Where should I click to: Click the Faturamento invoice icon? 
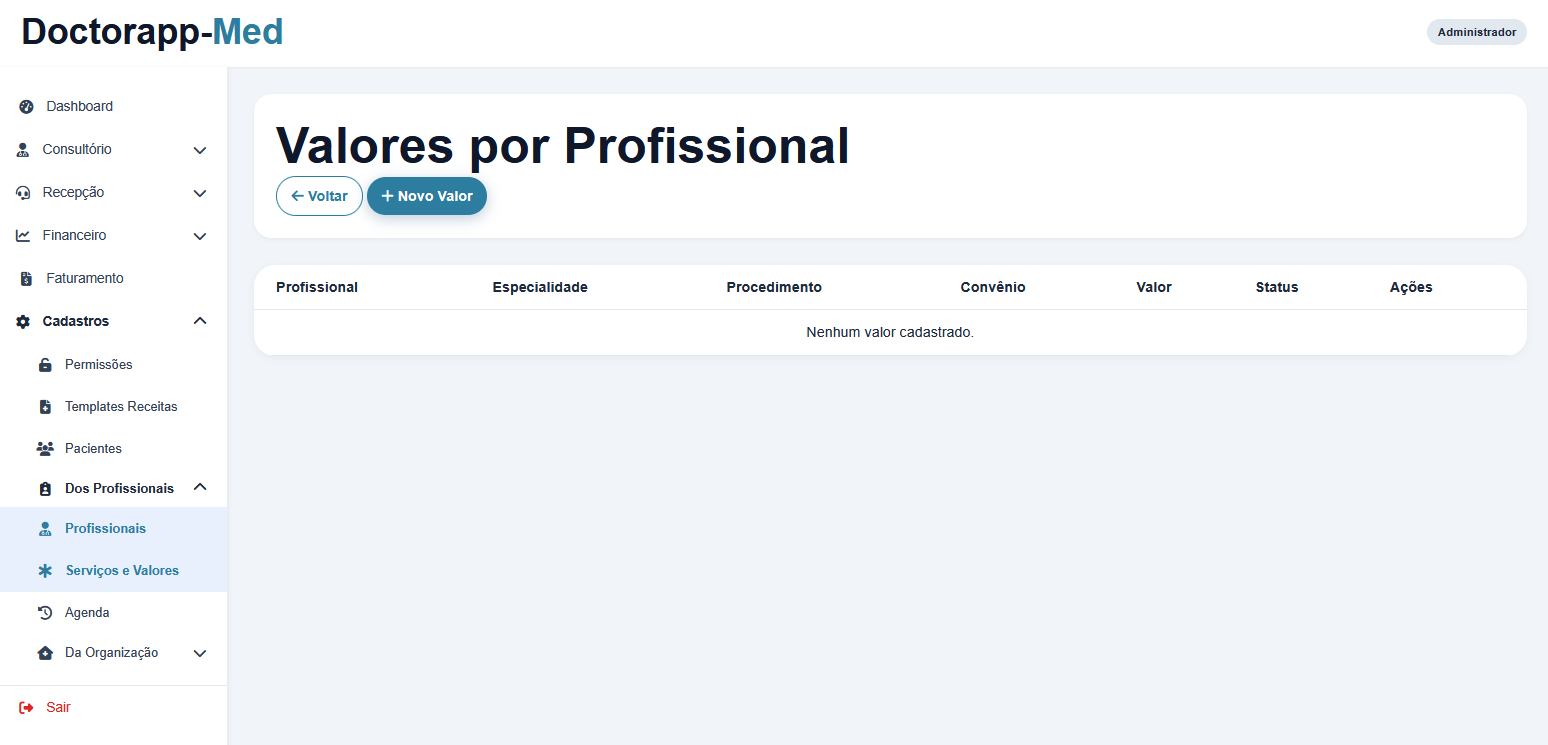tap(26, 279)
